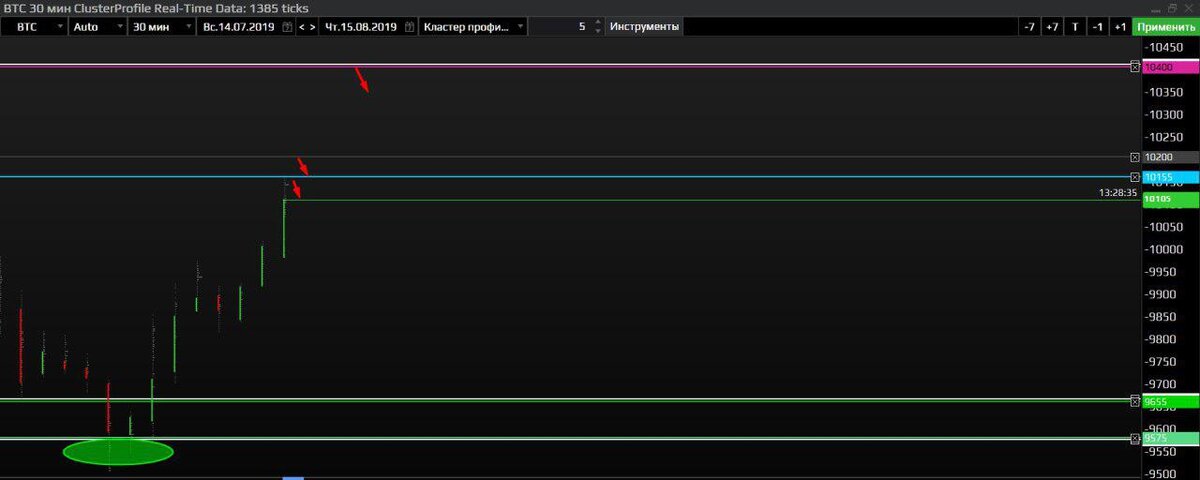Click the 9500 price scale value
The width and height of the screenshot is (1200, 480).
coord(1161,473)
